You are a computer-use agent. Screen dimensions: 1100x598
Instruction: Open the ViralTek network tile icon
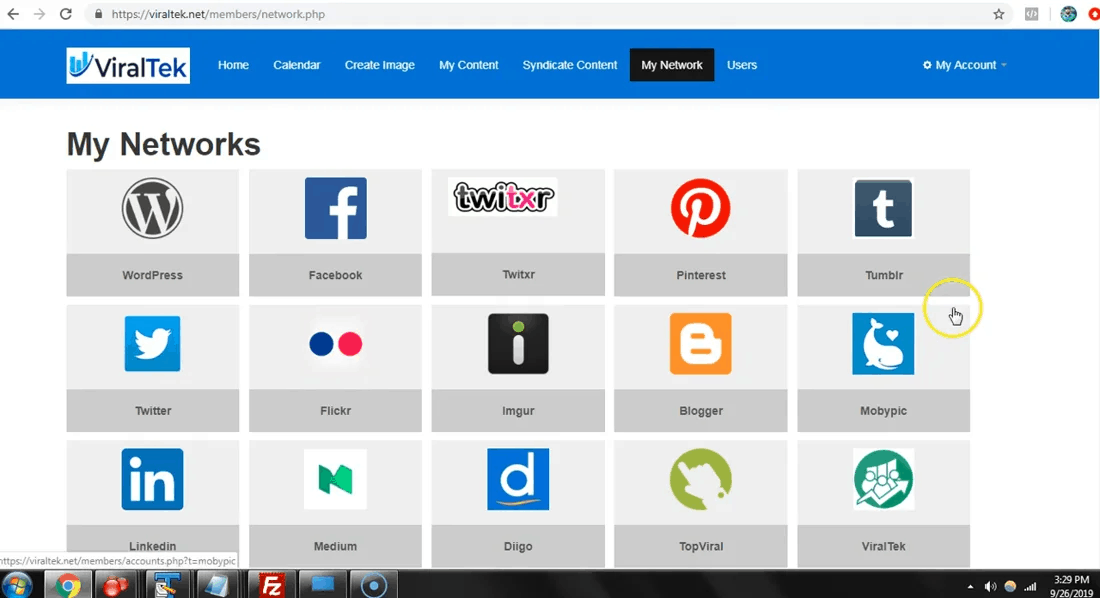(883, 479)
